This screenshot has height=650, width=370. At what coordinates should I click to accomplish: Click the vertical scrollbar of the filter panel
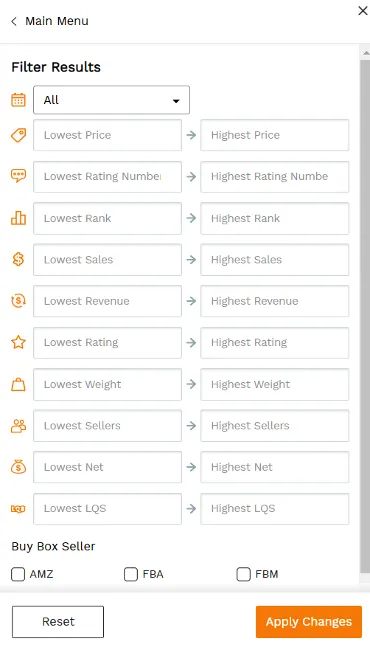[x=365, y=315]
